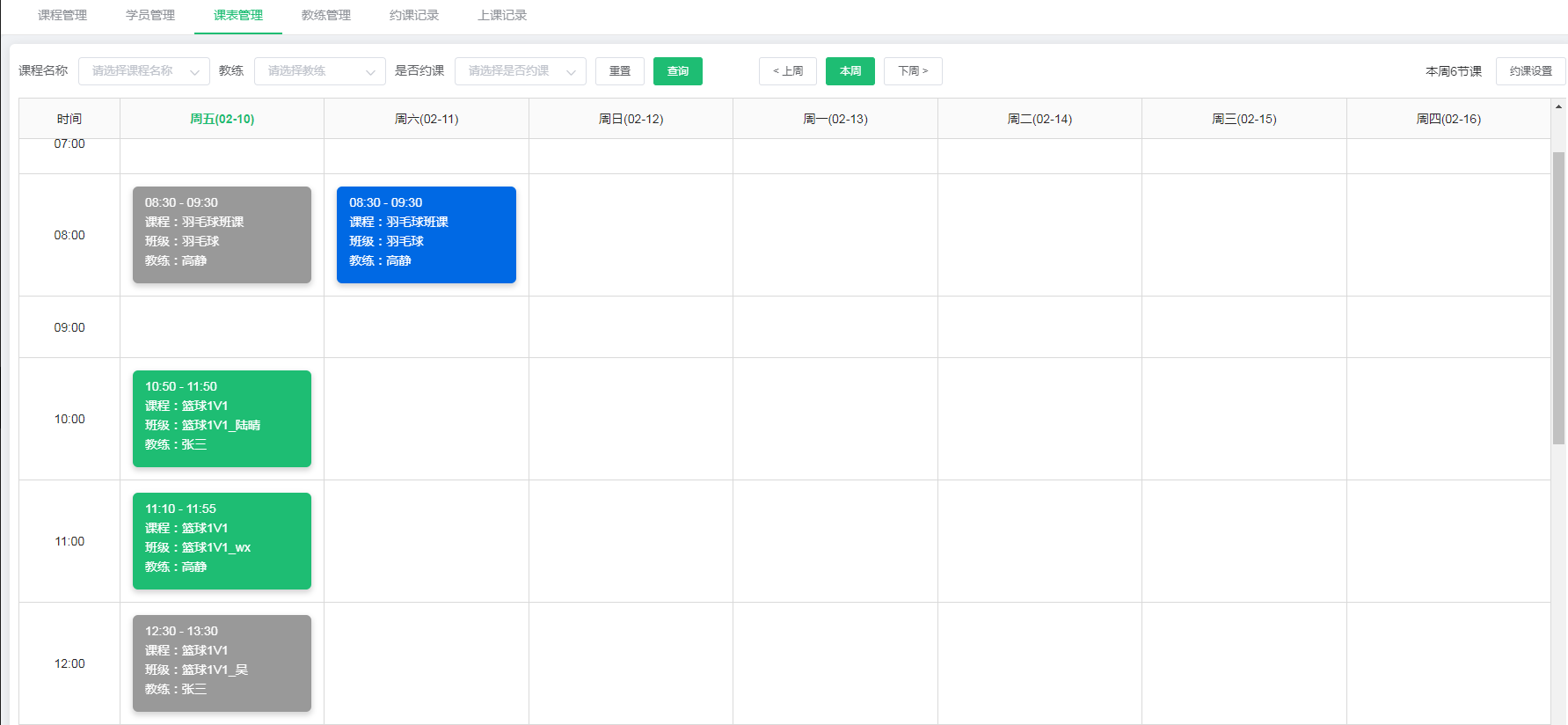
Task: Click the 重置 button
Action: tap(620, 71)
